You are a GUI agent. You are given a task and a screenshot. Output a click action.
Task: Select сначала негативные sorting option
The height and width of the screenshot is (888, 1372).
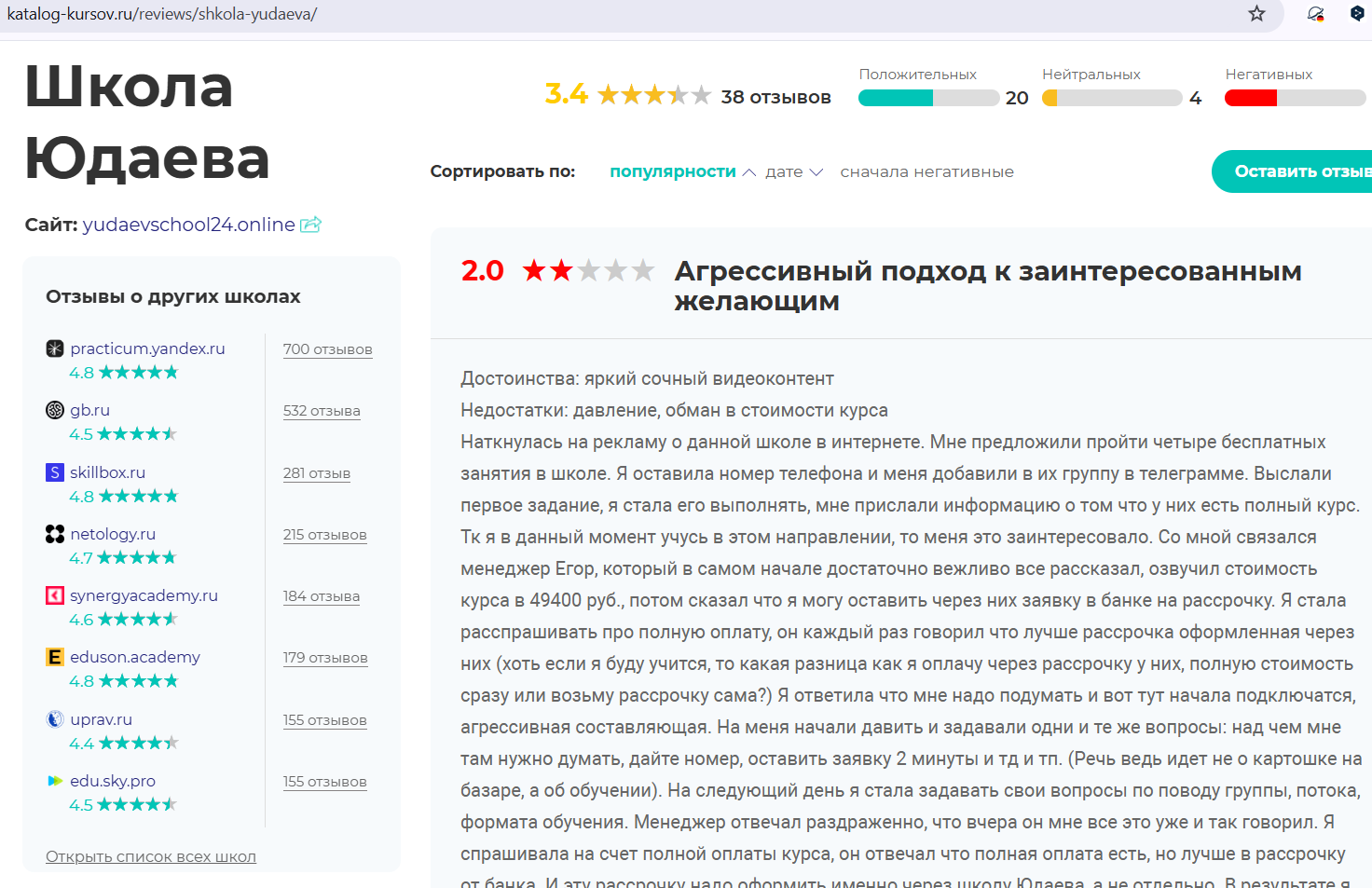(x=926, y=171)
